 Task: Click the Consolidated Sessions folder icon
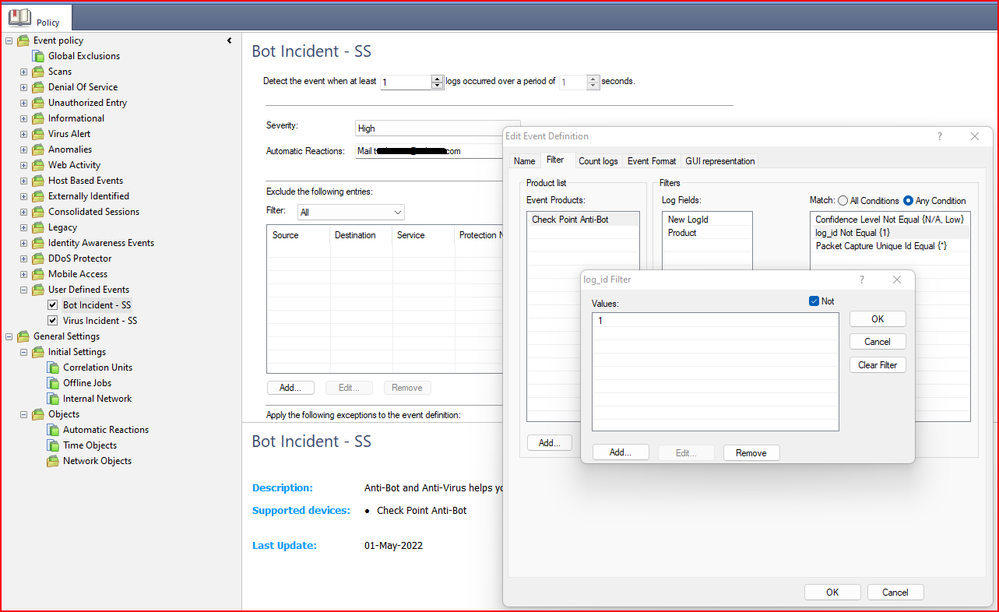pyautogui.click(x=38, y=212)
